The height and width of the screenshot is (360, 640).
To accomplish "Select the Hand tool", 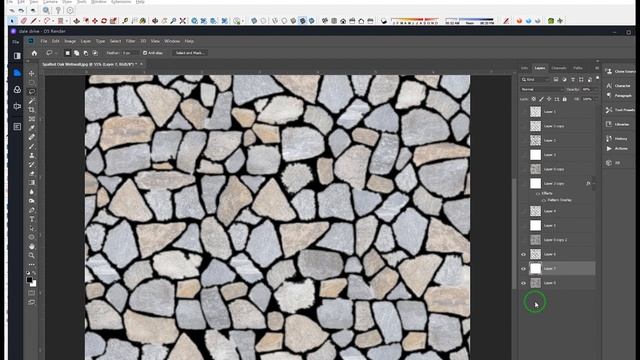I will pos(31,246).
